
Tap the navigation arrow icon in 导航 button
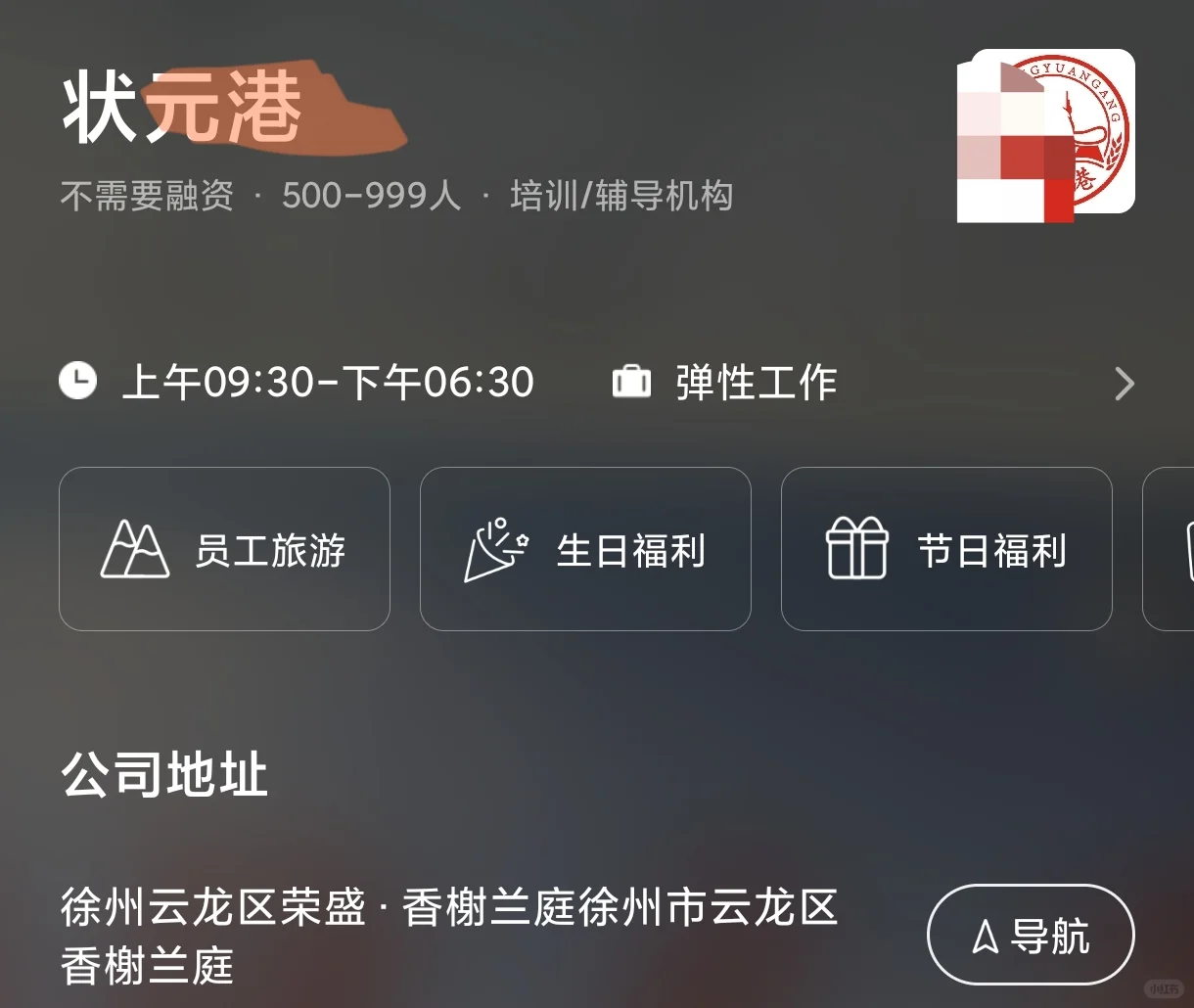tap(985, 937)
